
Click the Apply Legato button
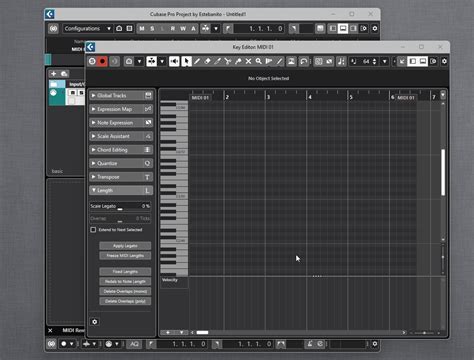click(125, 246)
